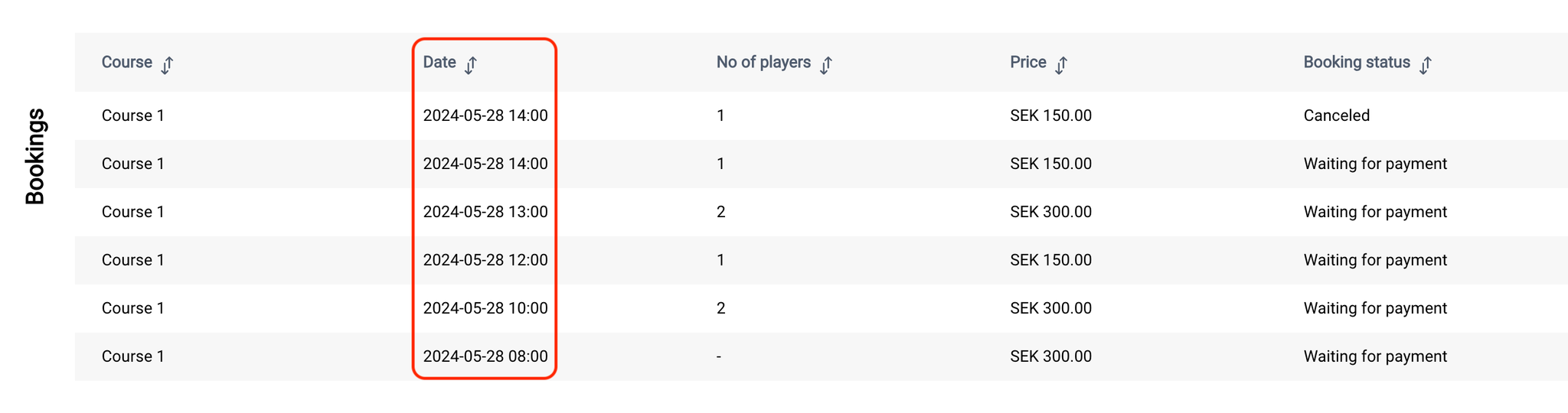Select SEK 150.00 in the first row
This screenshot has height=413, width=1568.
click(1050, 115)
